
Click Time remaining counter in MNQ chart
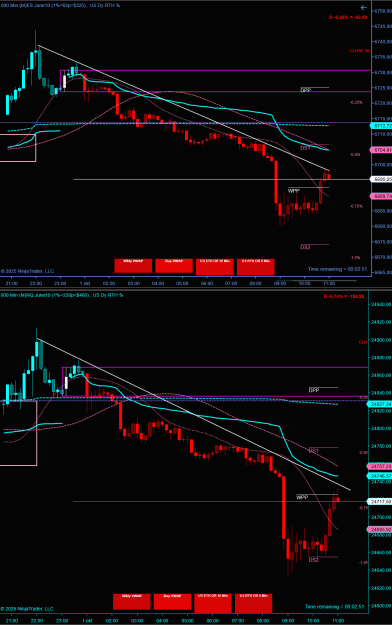click(x=336, y=606)
